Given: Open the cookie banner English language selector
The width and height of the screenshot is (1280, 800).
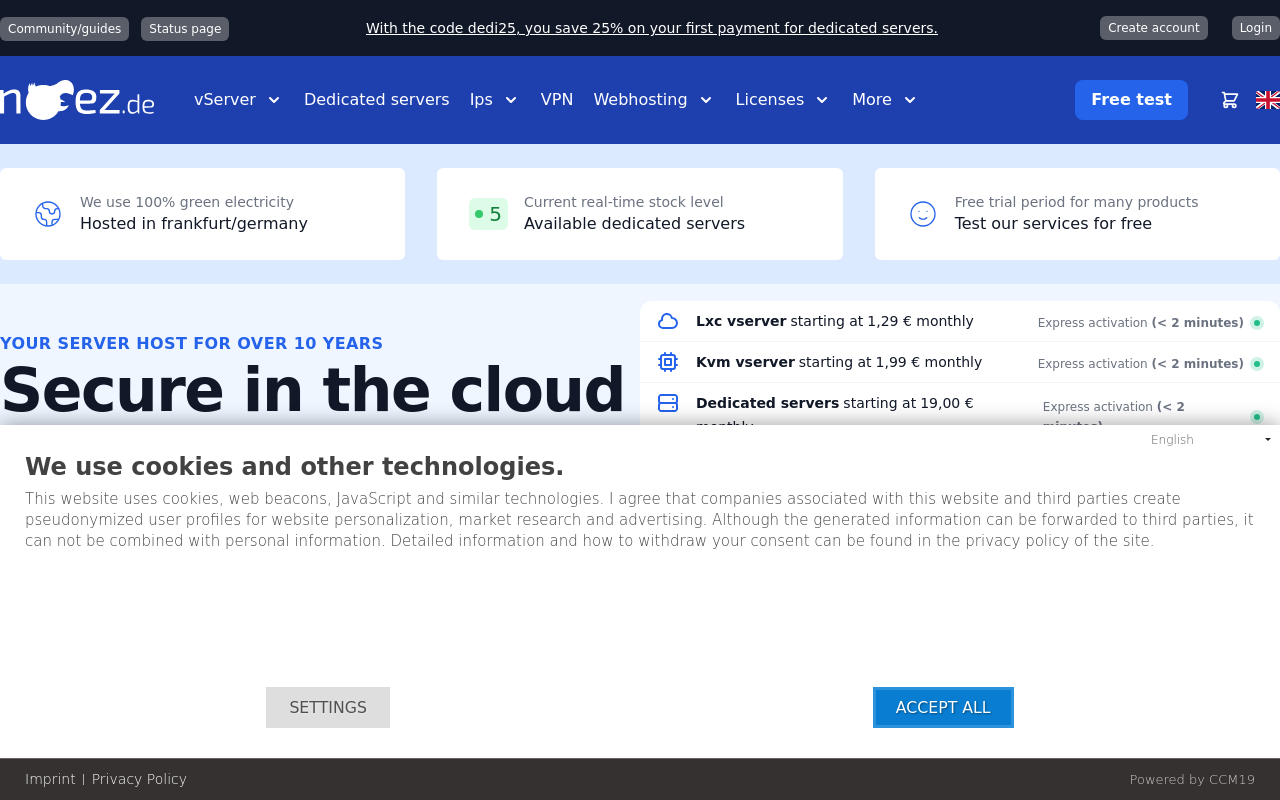Looking at the screenshot, I should (x=1210, y=440).
